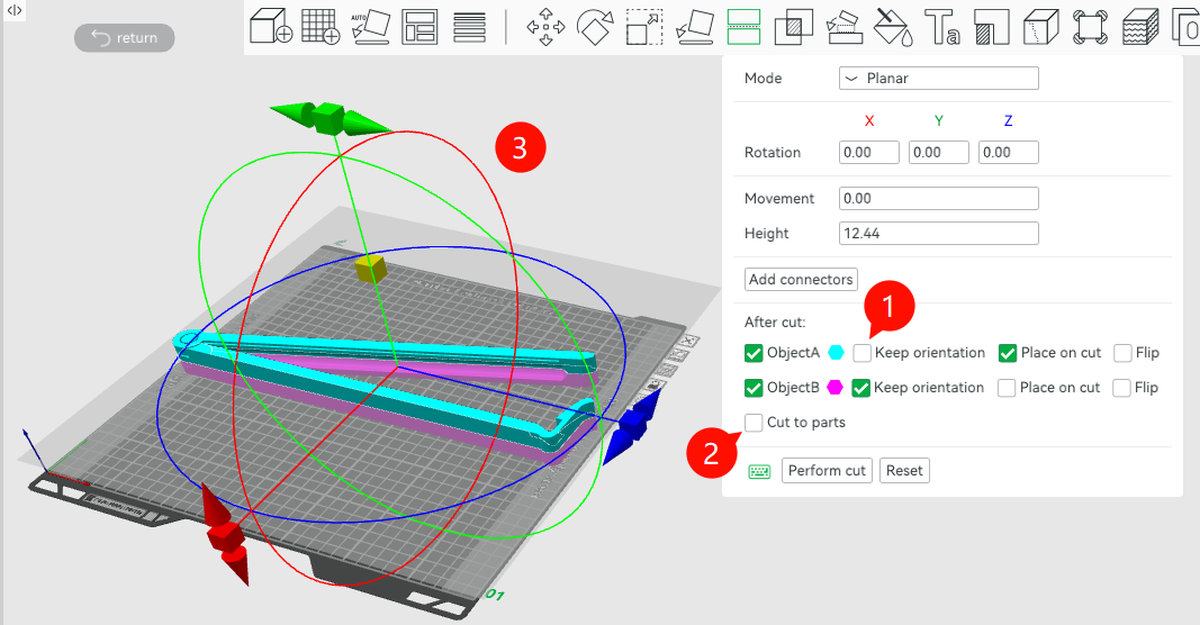Screen dimensions: 1200x625
Task: Click the square with corner brackets icon
Action: click(1091, 26)
